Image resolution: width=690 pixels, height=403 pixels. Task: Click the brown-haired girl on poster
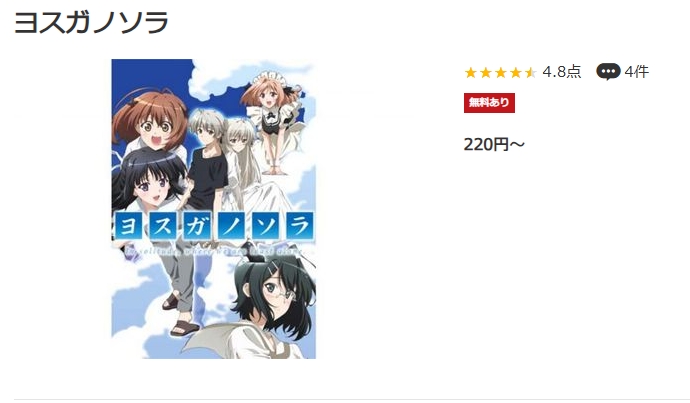tap(151, 121)
